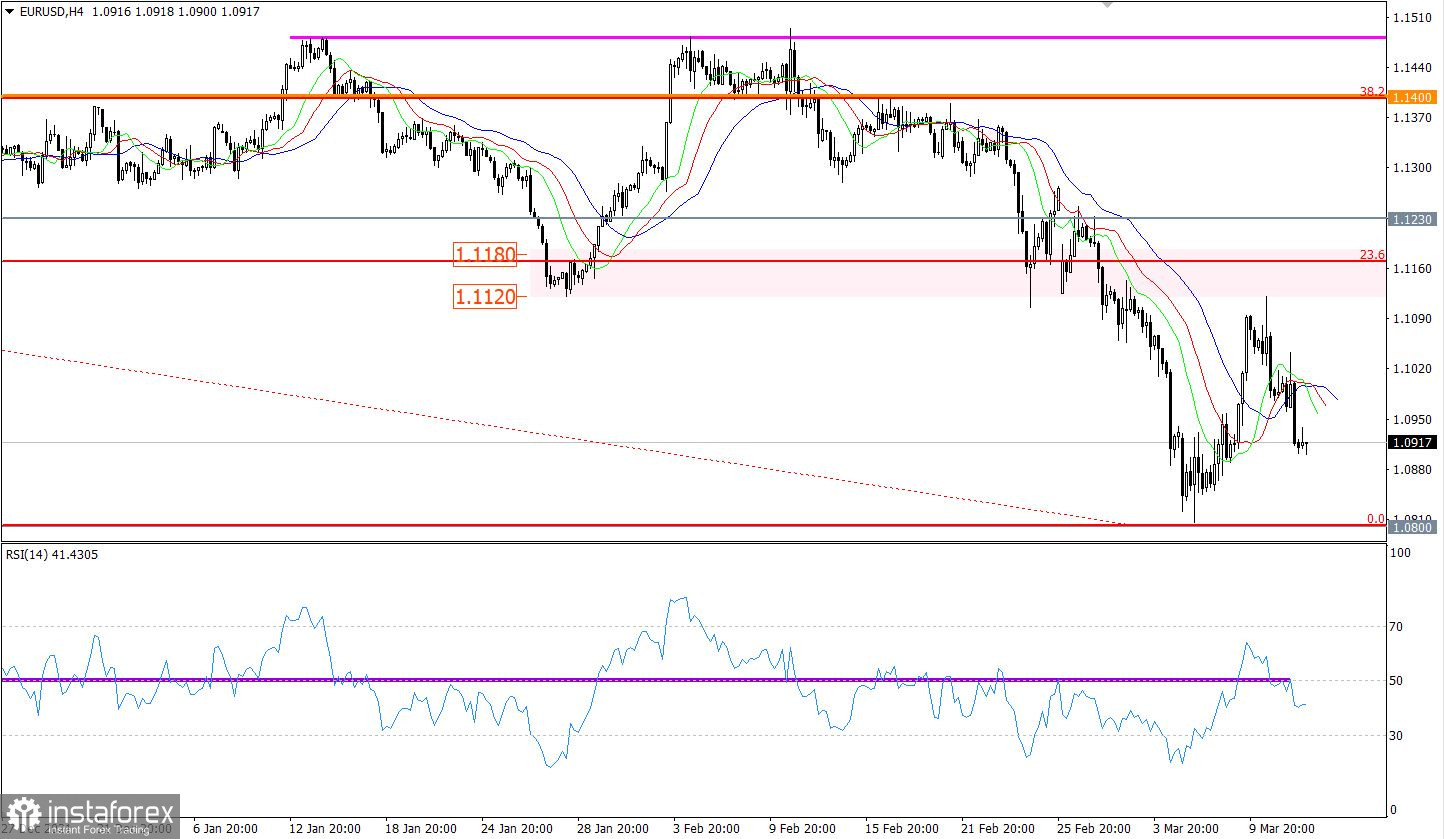Image resolution: width=1444 pixels, height=839 pixels.
Task: Click the 1.0880 price axis value
Action: point(1414,470)
